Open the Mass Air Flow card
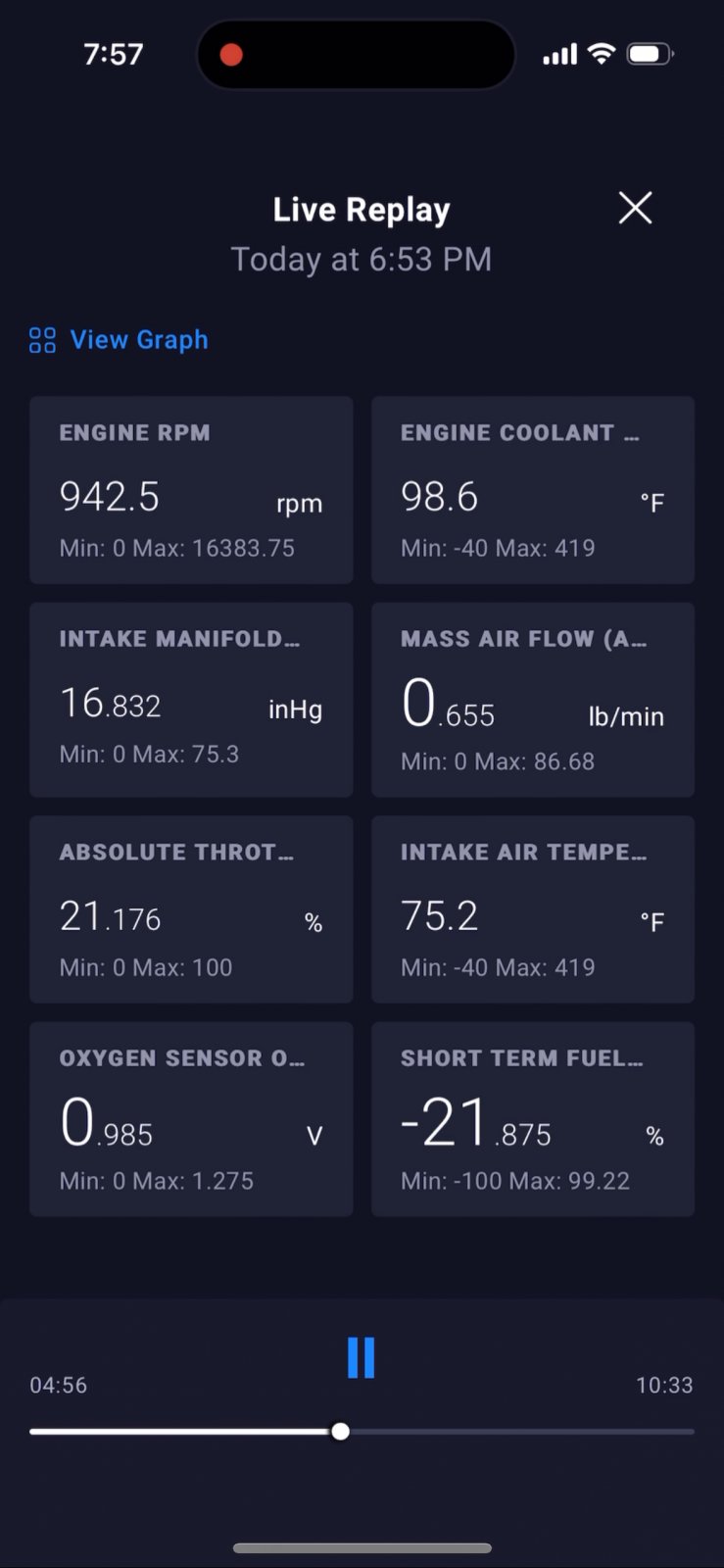The width and height of the screenshot is (724, 1568). tap(533, 700)
